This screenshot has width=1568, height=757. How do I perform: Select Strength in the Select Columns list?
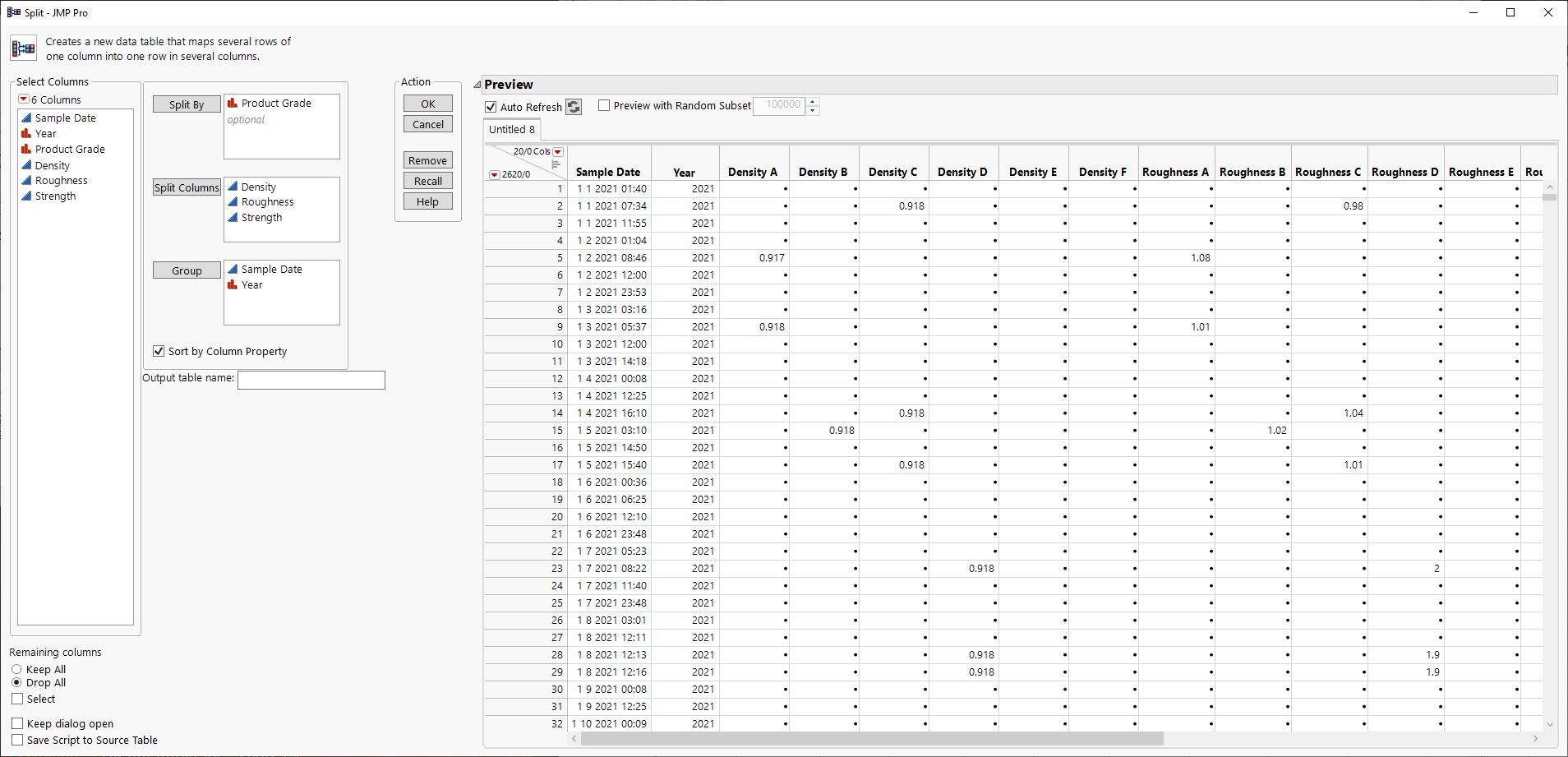pos(55,196)
